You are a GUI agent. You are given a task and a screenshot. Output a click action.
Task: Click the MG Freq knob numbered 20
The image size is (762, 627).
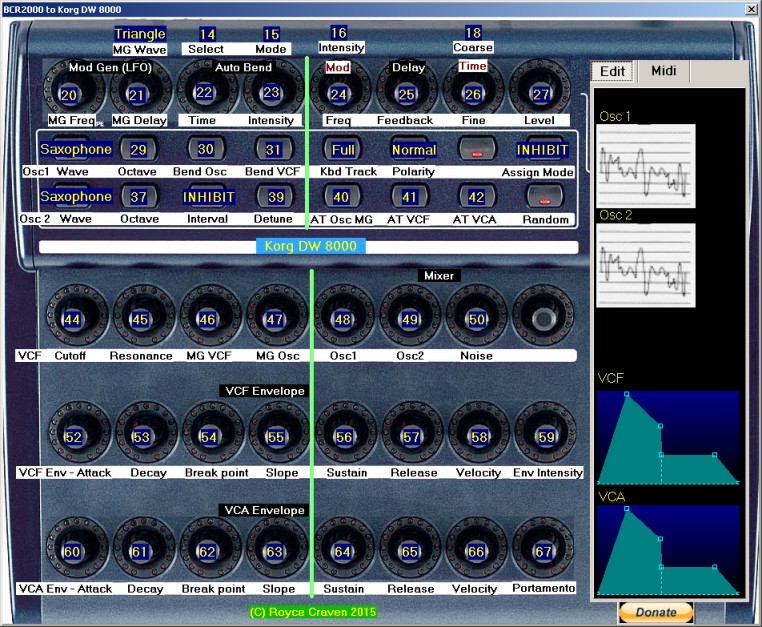coord(68,95)
